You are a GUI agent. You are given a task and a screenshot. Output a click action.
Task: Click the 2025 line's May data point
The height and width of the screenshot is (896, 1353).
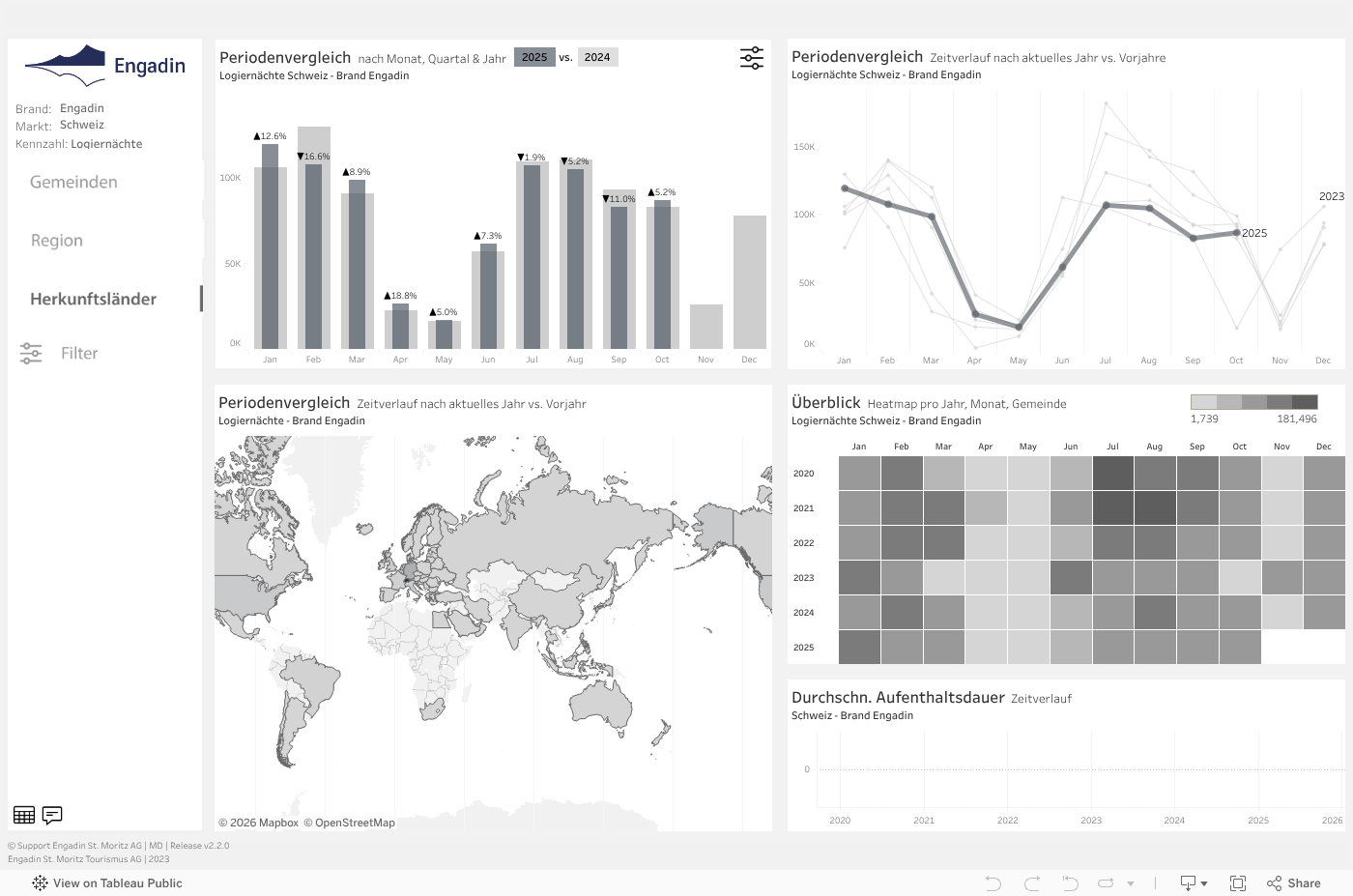[1019, 327]
